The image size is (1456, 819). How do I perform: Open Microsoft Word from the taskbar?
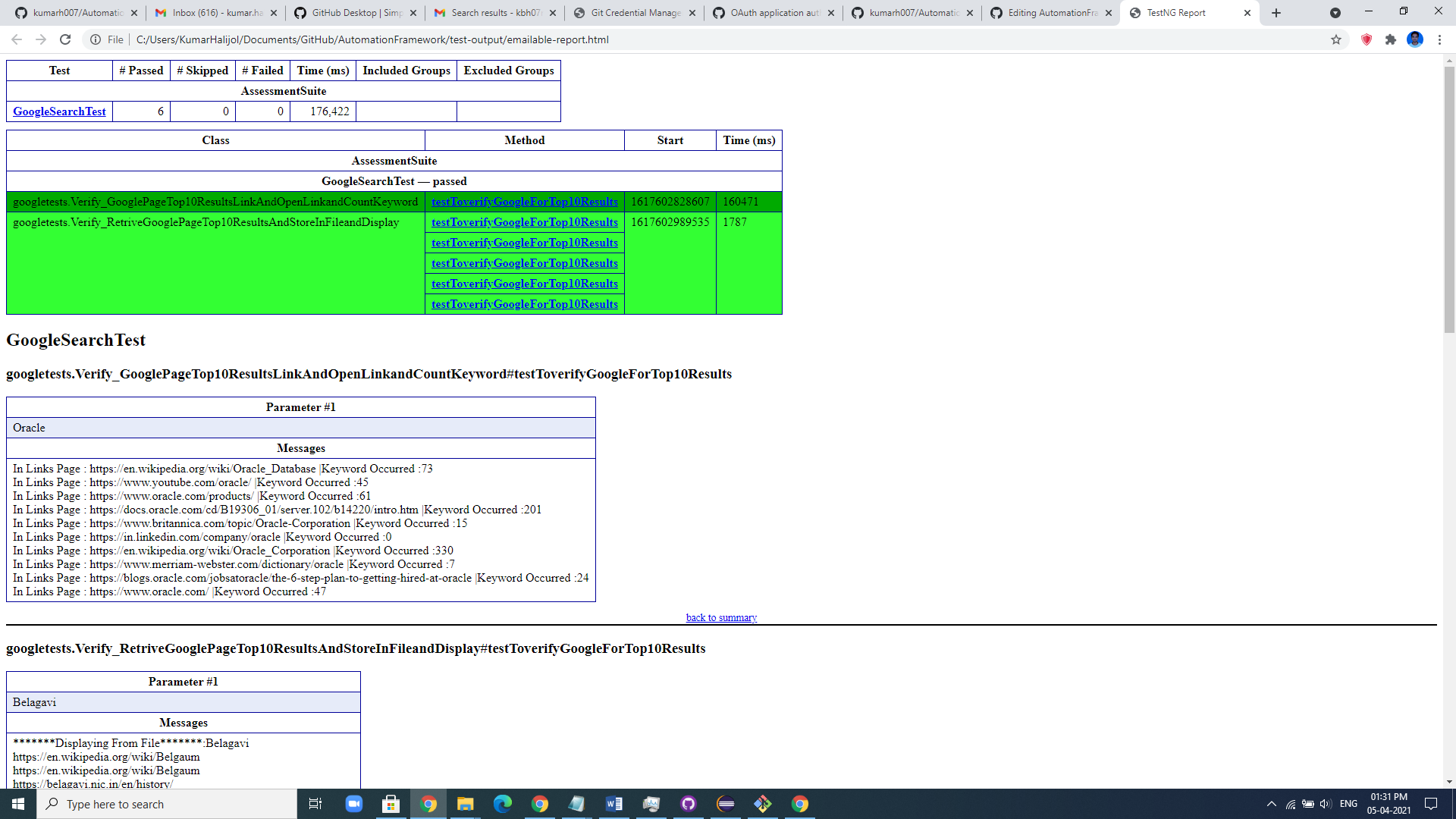pos(614,804)
